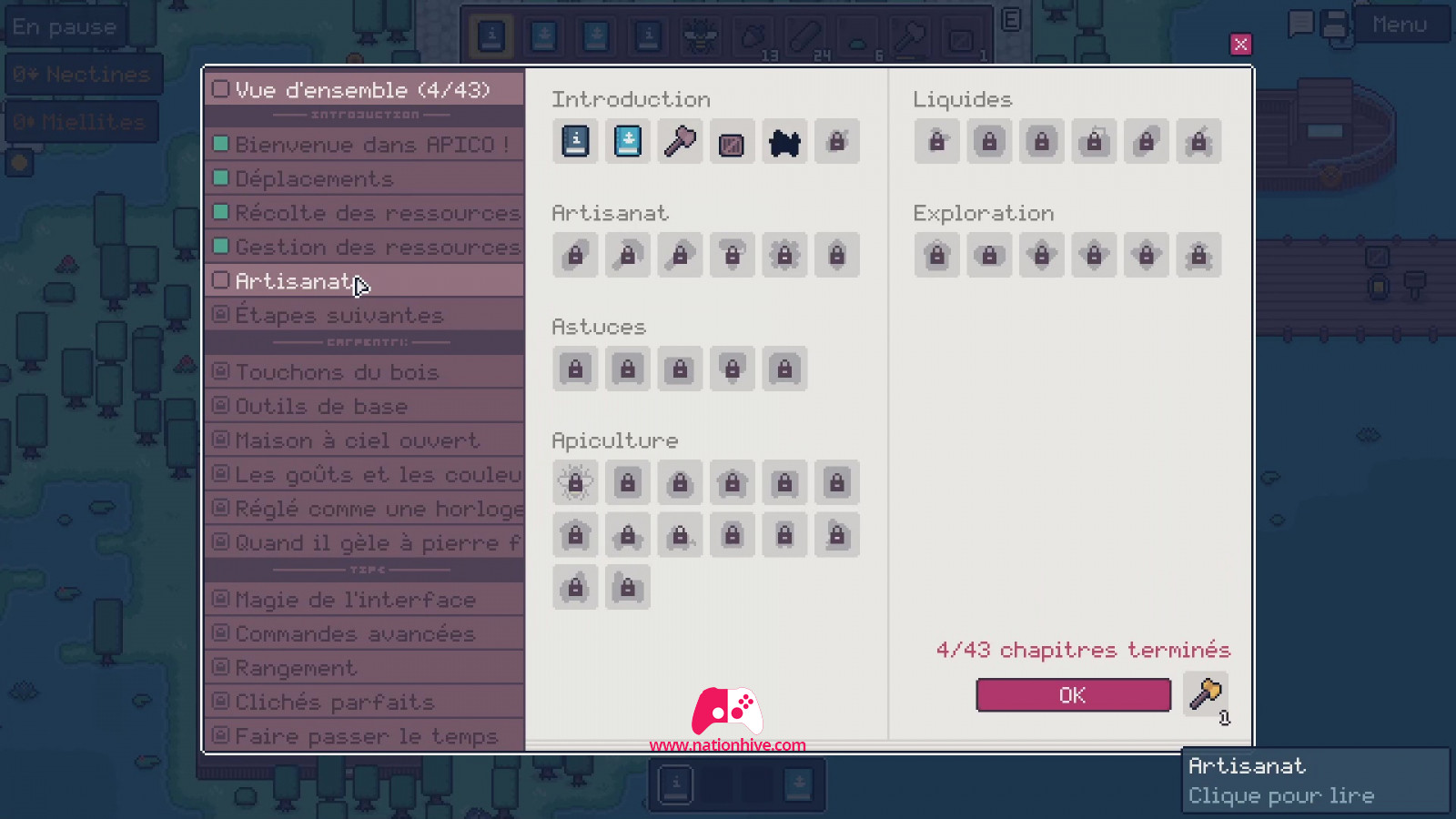Toggle the Gestion des ressources checkbox

220,247
